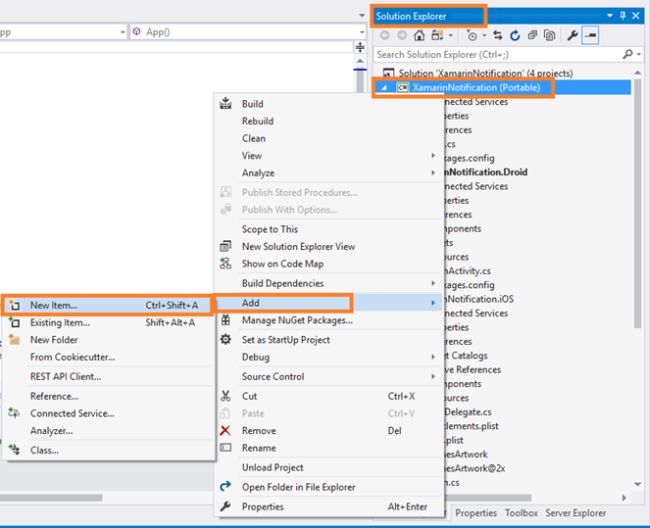Open the Pending Changes Filter clock icon
Screen dimensions: 650x528
coord(472,36)
